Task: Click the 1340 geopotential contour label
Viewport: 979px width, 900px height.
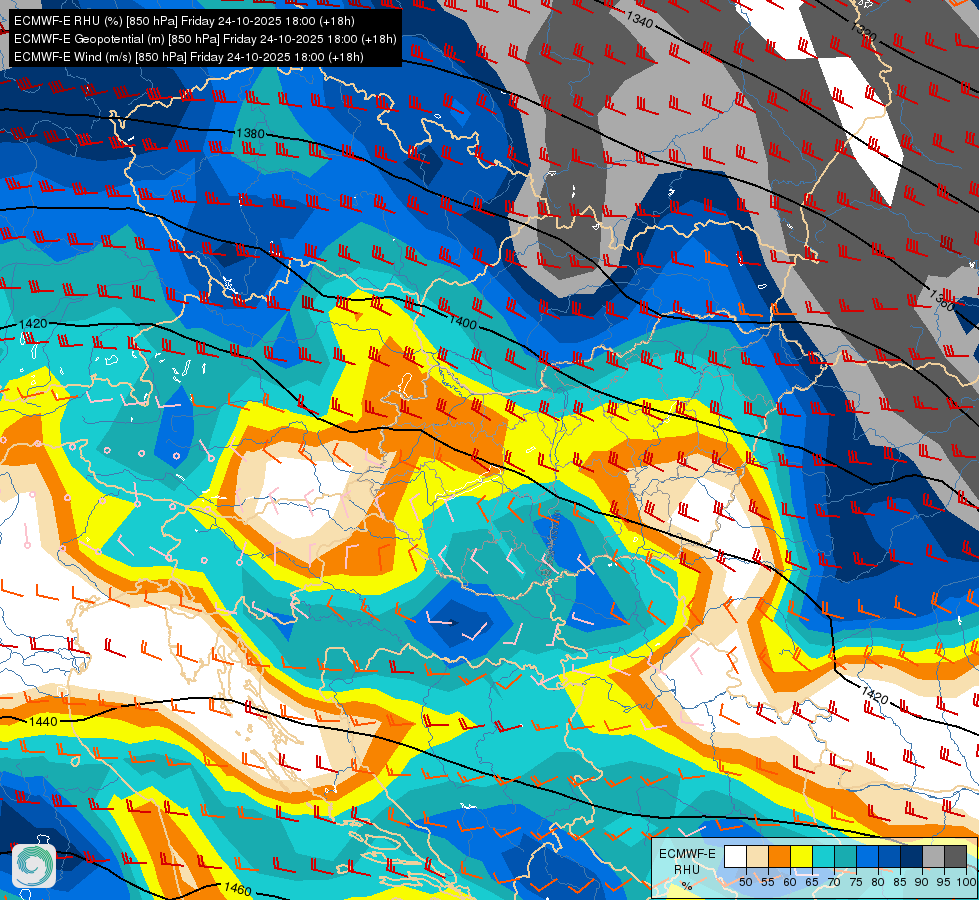Action: tap(639, 21)
